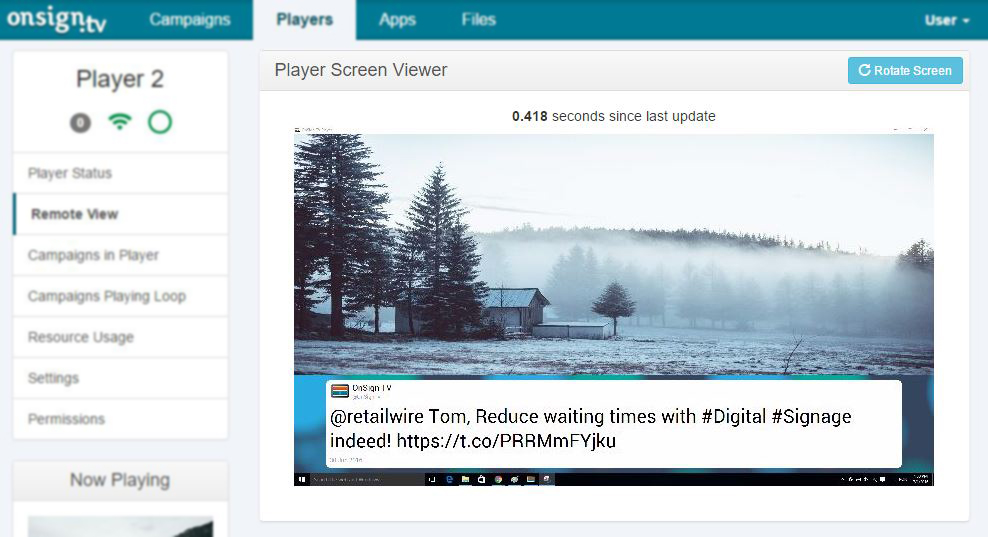Open Campaigns in Player section
The image size is (988, 537).
[120, 255]
